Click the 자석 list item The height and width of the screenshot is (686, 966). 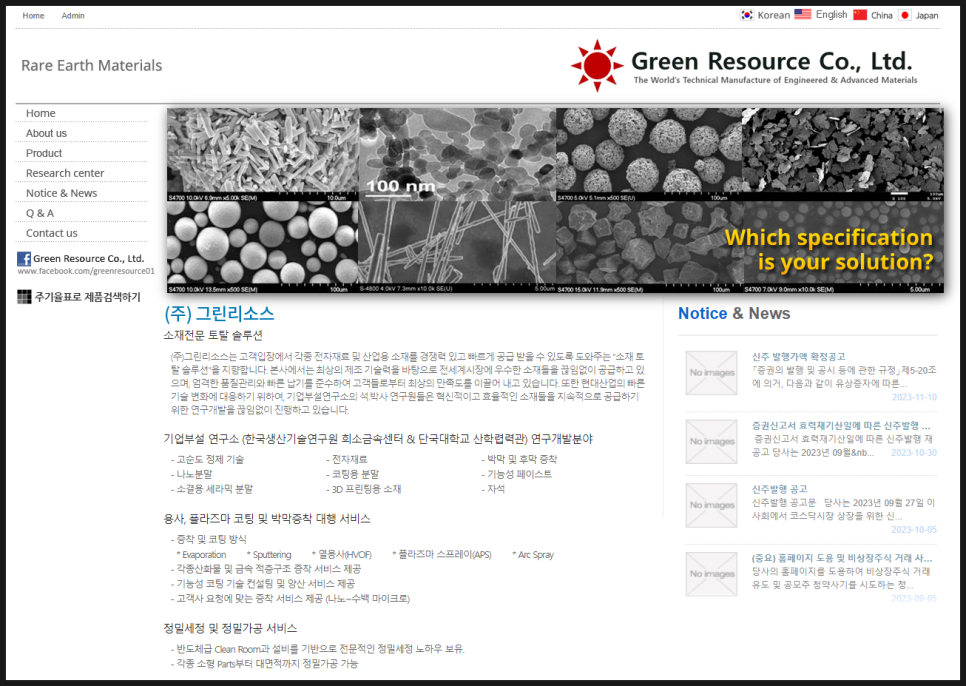[x=496, y=489]
